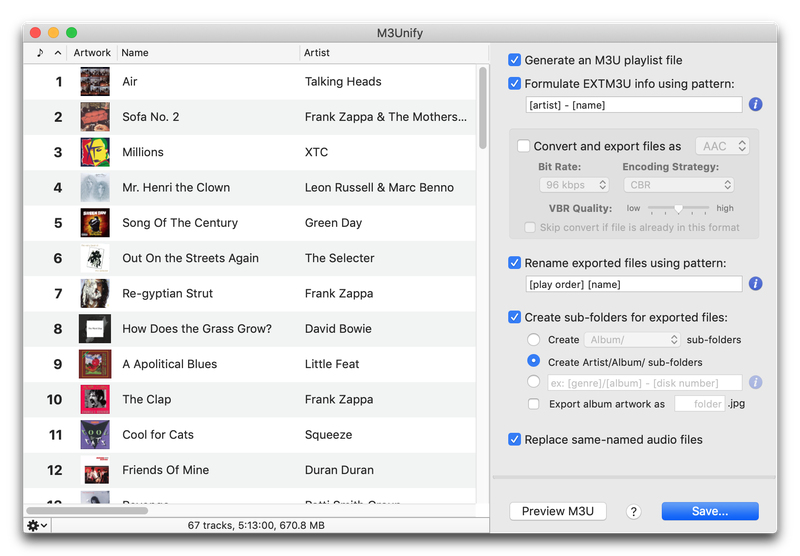Viewport: 800px width, 556px height.
Task: Select the Create Album/ sub-folders radio
Action: tap(533, 340)
